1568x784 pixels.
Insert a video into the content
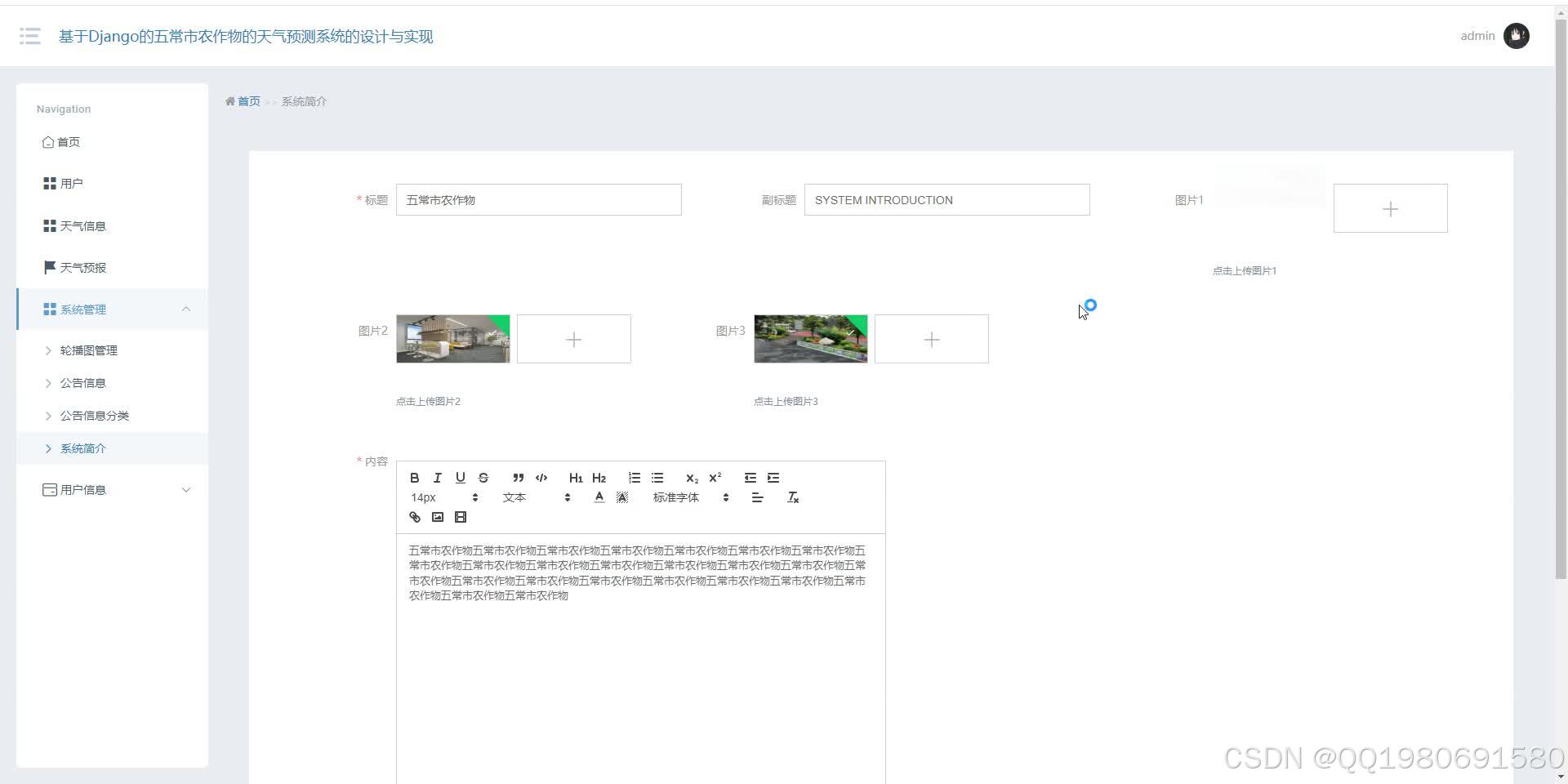click(x=461, y=517)
